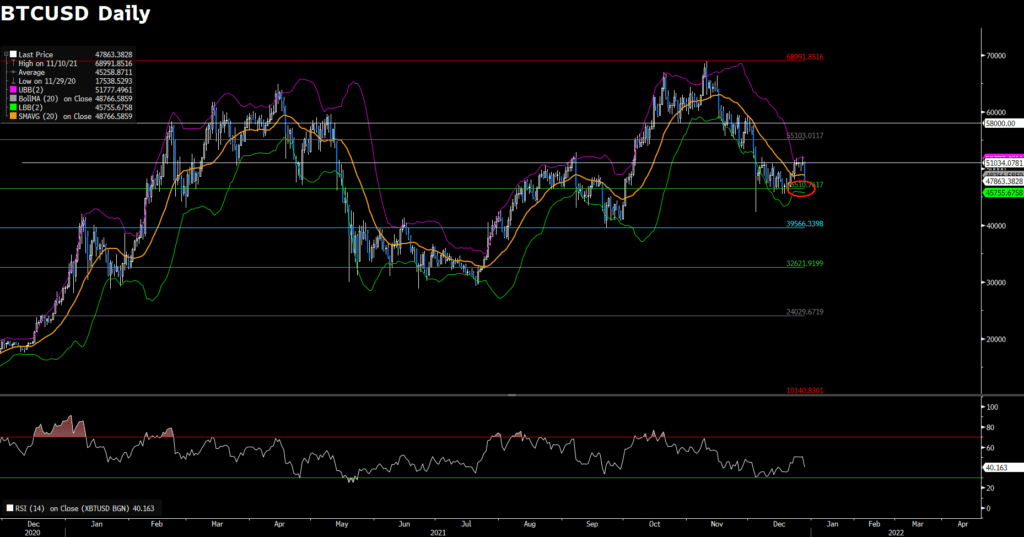Select the 'SMAVG (20) on Close' legend label
Image resolution: width=1024 pixels, height=537 pixels.
pyautogui.click(x=55, y=116)
